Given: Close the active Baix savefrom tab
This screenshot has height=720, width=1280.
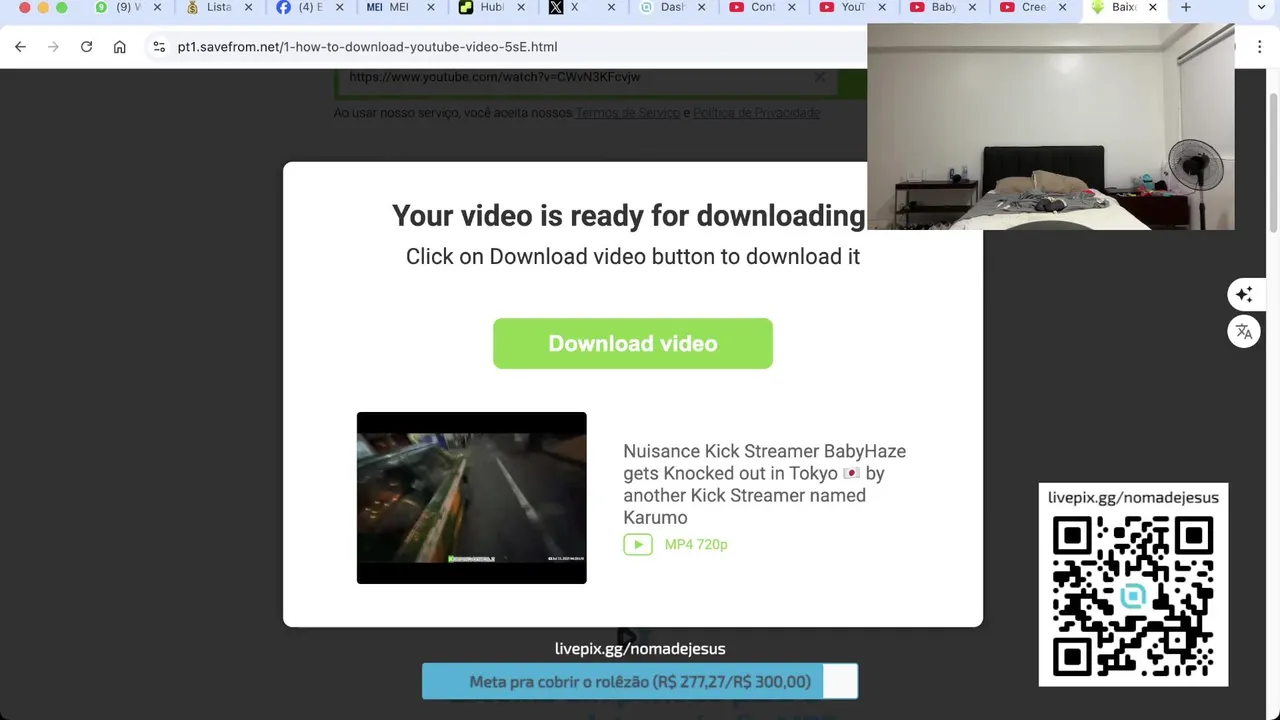Looking at the screenshot, I should 1152,7.
